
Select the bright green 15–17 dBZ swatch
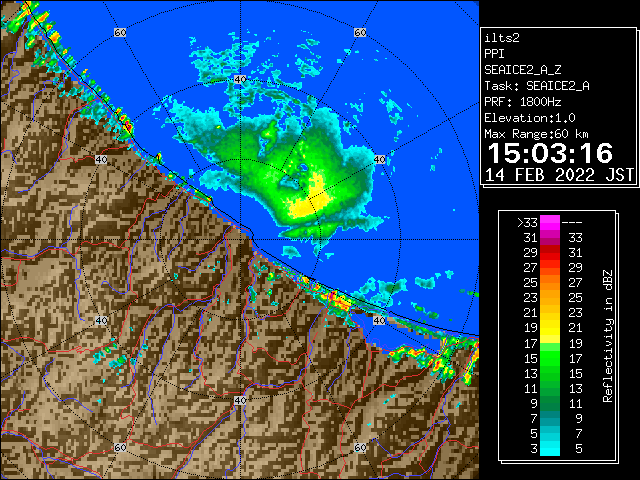[x=550, y=358]
